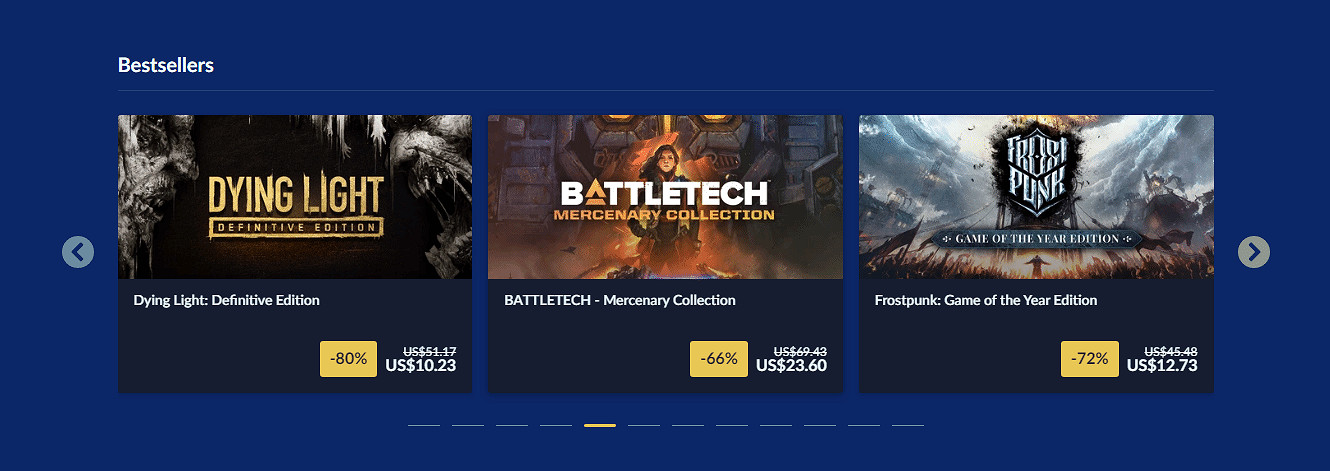The height and width of the screenshot is (471, 1330).
Task: Open the Dying Light cover image
Action: pos(295,197)
